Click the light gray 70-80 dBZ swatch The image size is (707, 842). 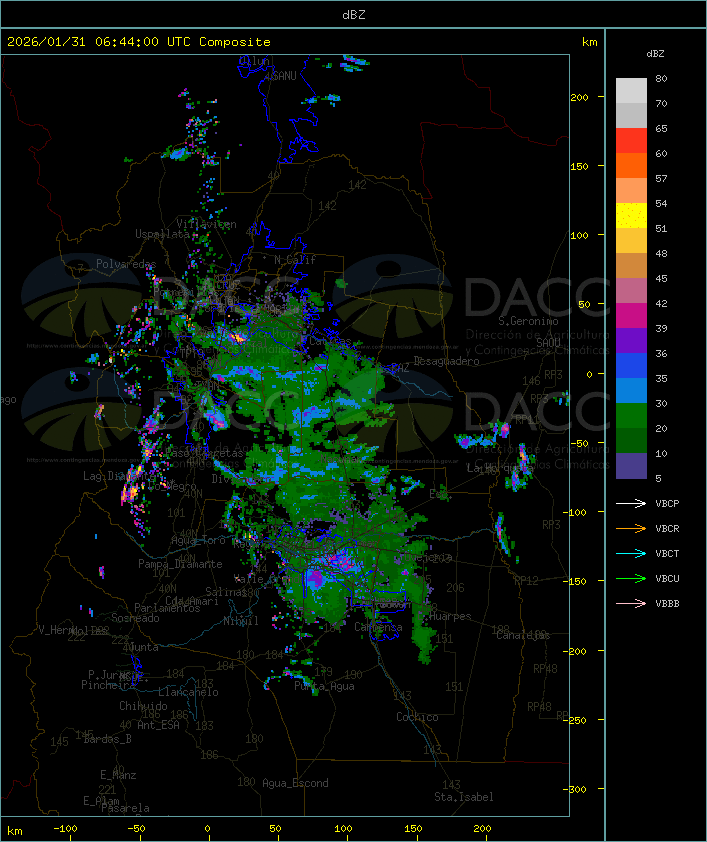(x=631, y=91)
